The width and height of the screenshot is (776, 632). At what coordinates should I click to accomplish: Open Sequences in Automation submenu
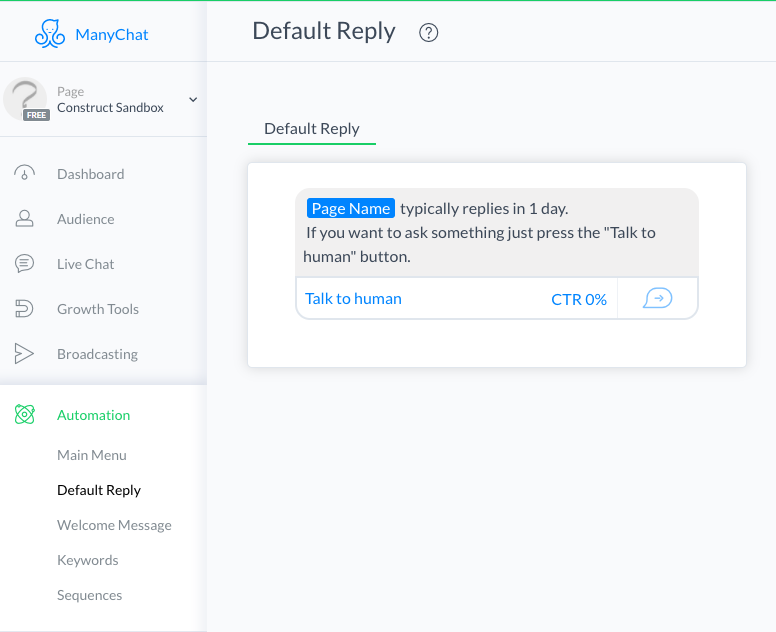tap(89, 595)
